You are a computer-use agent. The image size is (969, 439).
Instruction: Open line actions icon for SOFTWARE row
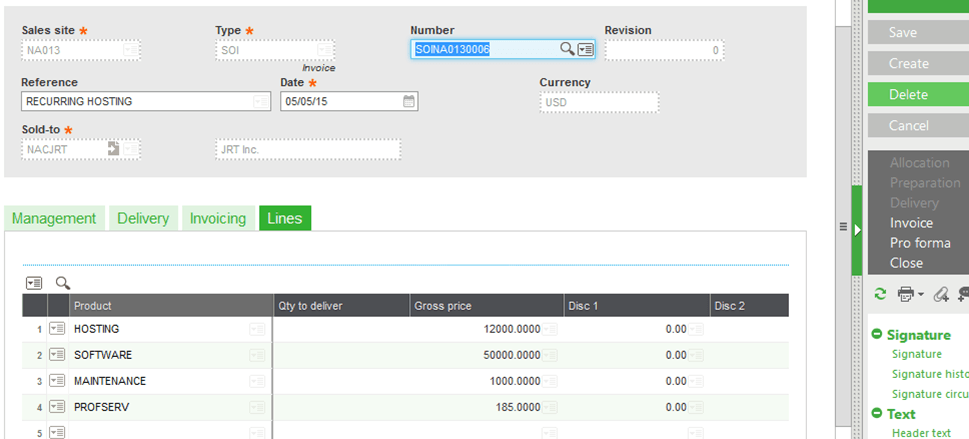(x=57, y=354)
